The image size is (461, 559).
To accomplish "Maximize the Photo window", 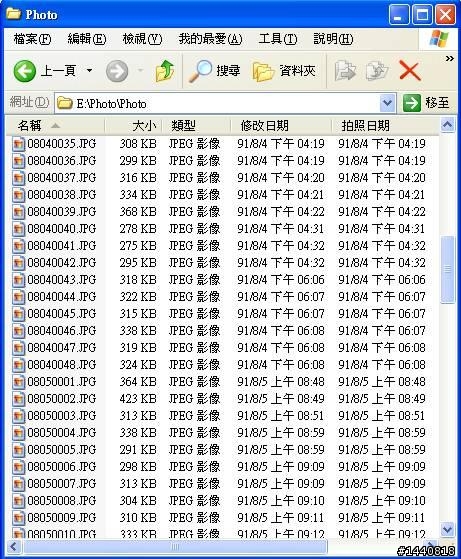I will coord(422,15).
